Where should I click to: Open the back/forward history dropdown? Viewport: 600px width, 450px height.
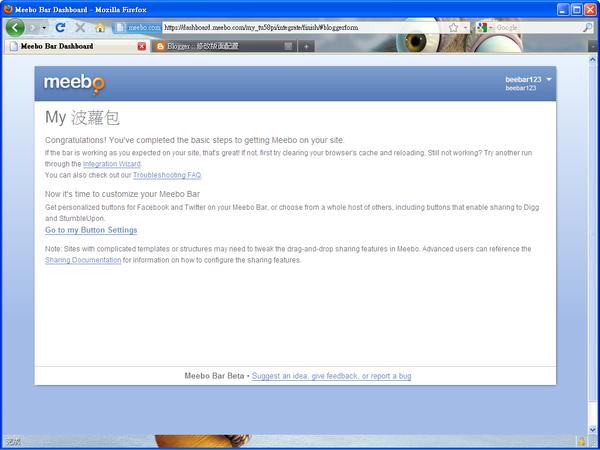click(44, 28)
